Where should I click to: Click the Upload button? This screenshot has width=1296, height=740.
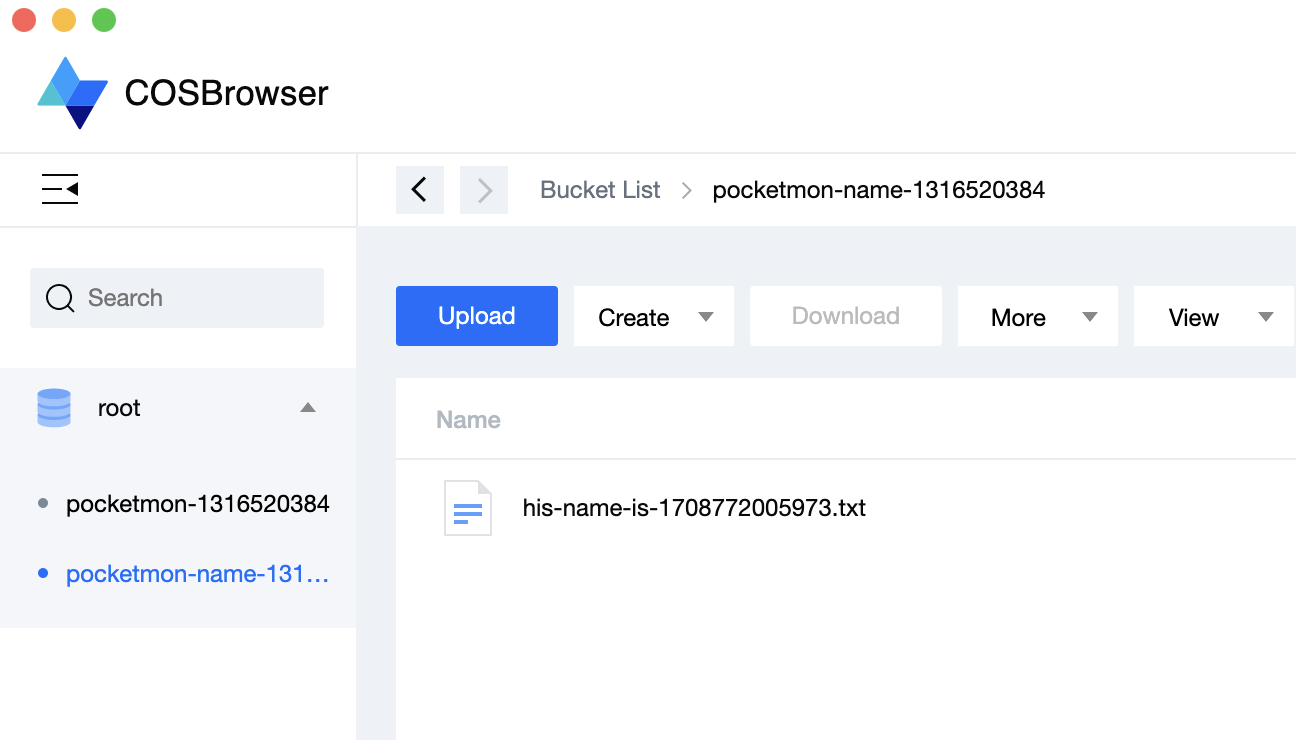coord(477,316)
